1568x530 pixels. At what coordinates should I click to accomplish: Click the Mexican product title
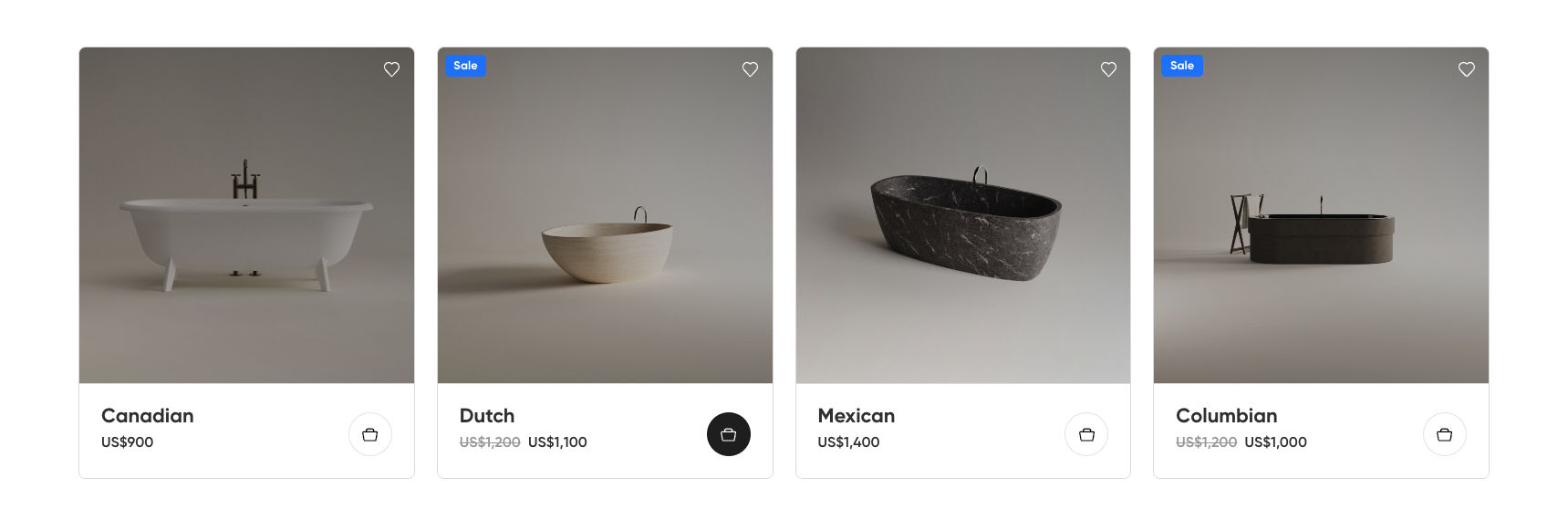(x=856, y=416)
